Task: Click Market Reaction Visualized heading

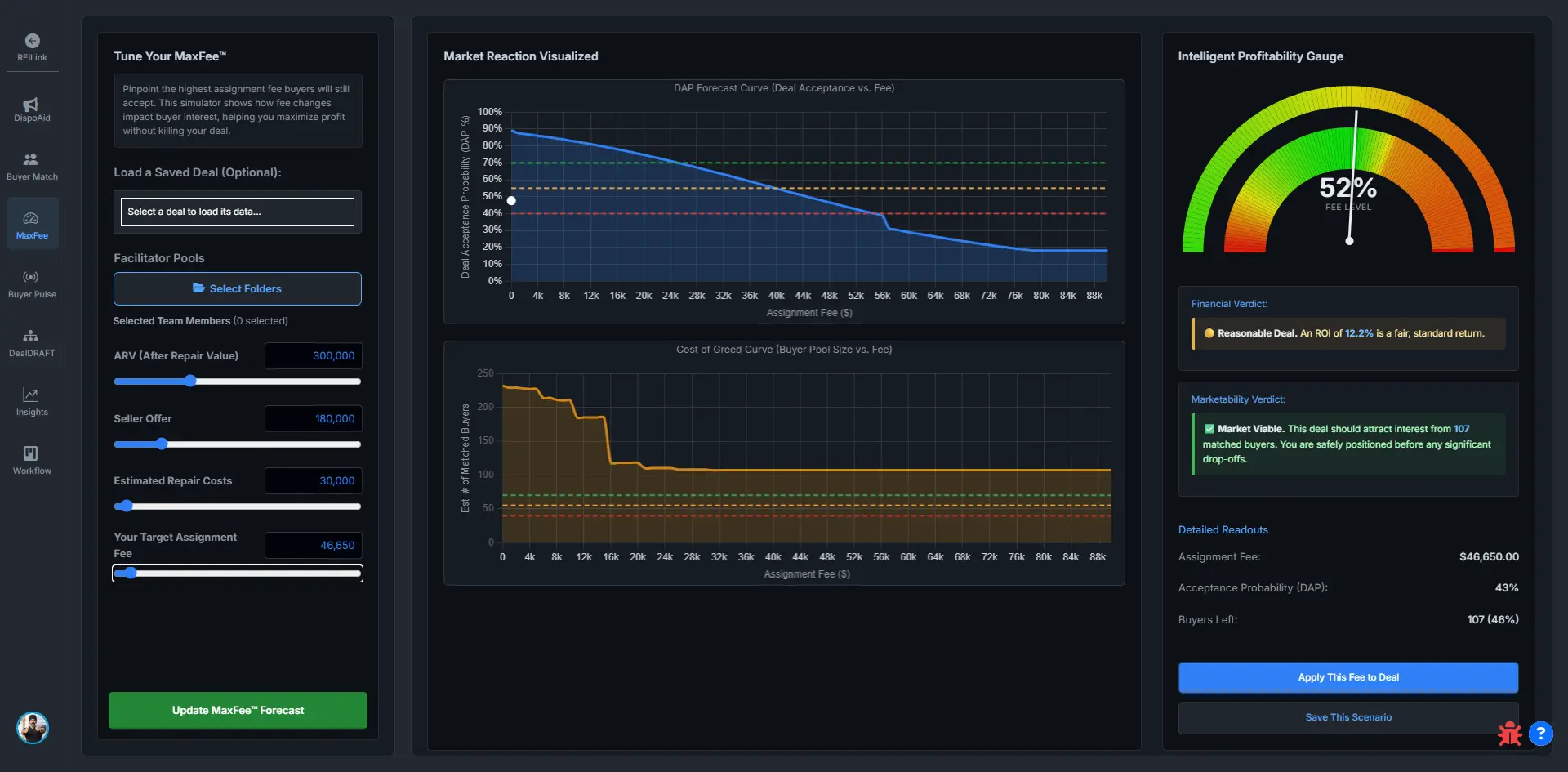Action: coord(521,56)
